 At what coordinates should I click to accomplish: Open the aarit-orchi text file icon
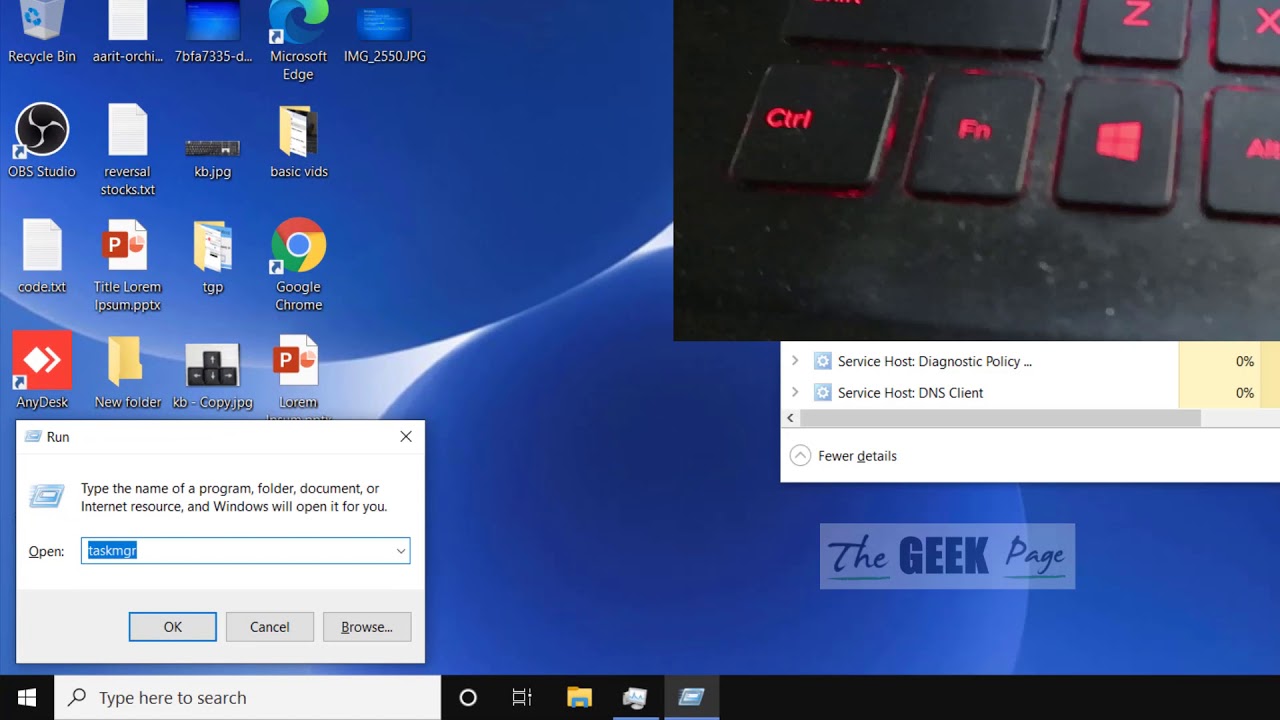128,30
